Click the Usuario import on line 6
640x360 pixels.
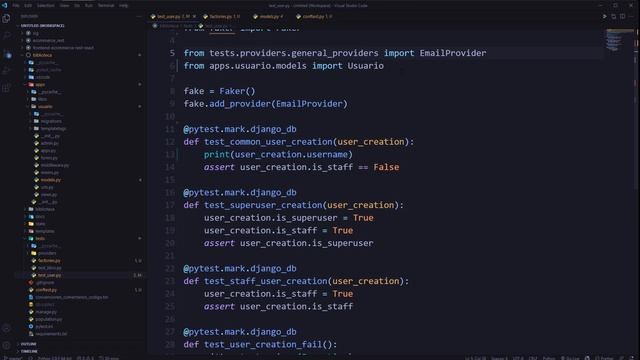(x=365, y=66)
